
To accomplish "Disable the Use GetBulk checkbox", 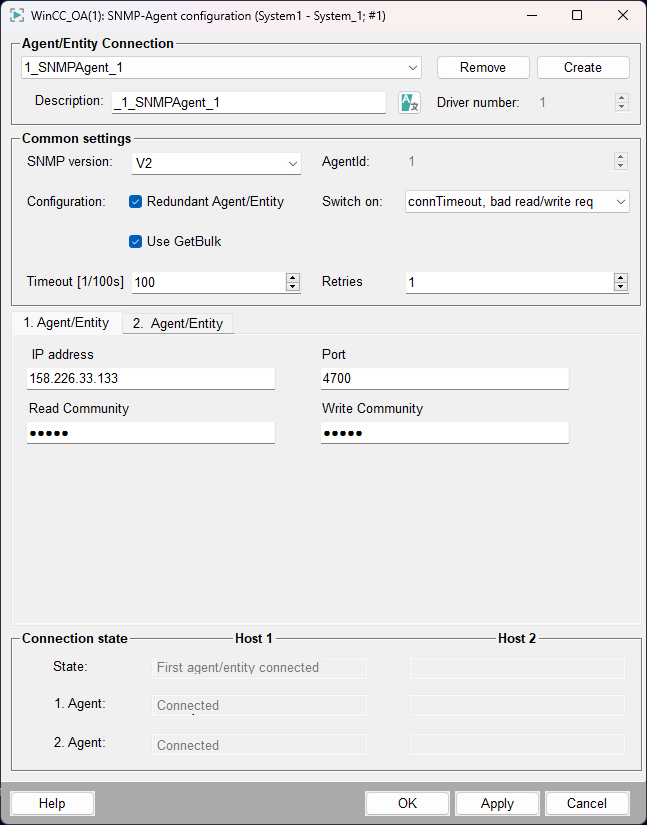I will click(136, 241).
